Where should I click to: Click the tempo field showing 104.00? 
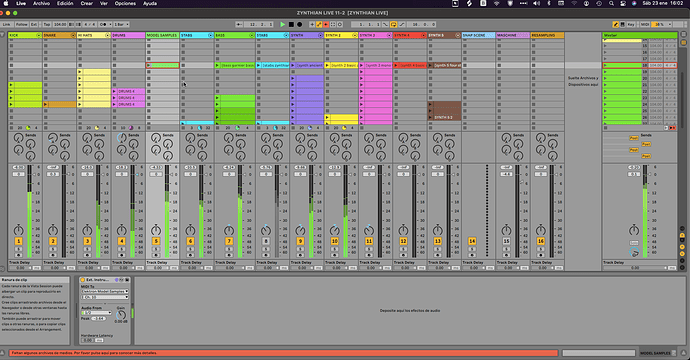tap(60, 25)
